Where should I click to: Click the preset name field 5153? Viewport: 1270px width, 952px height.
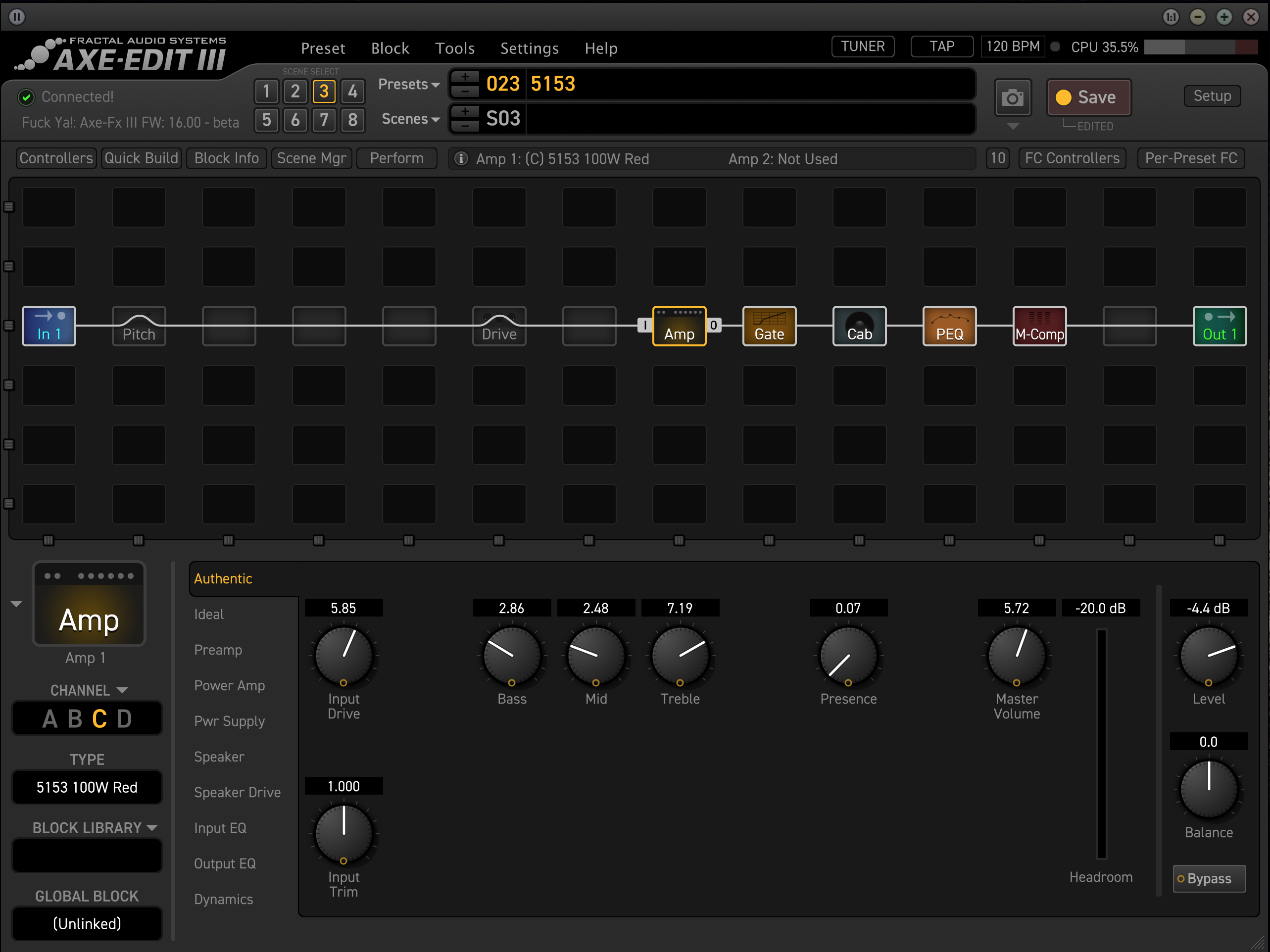pyautogui.click(x=751, y=84)
